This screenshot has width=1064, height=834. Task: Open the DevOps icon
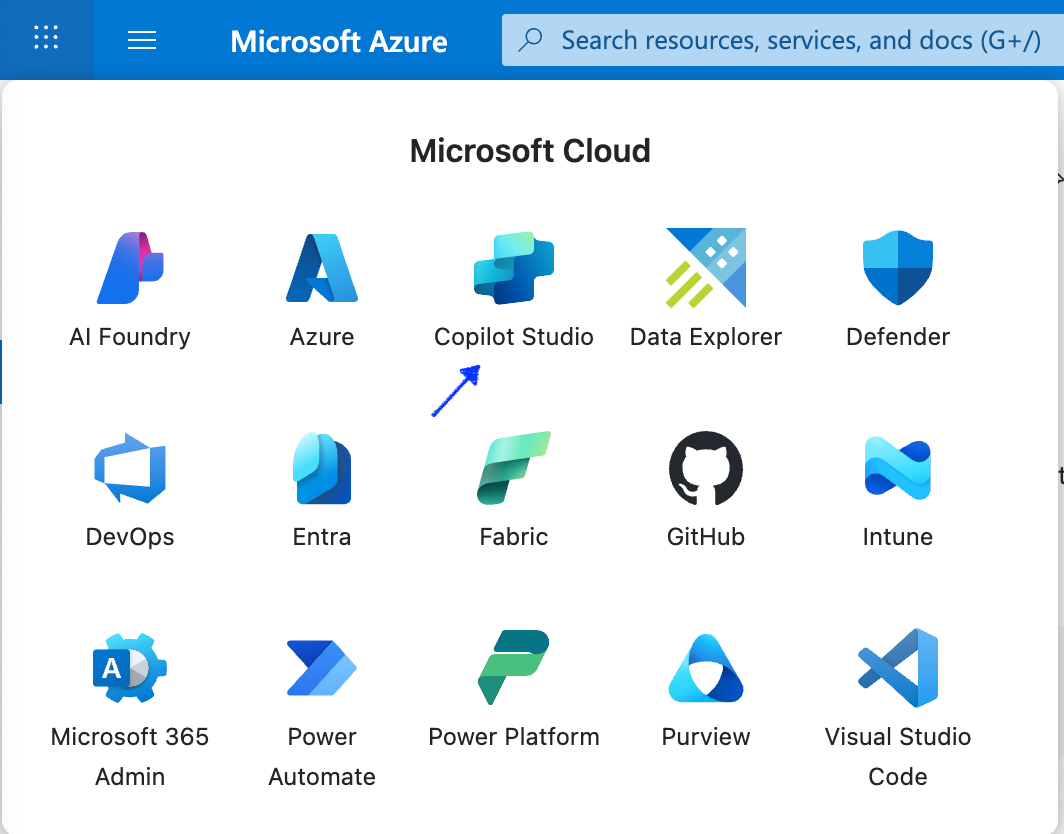tap(130, 468)
